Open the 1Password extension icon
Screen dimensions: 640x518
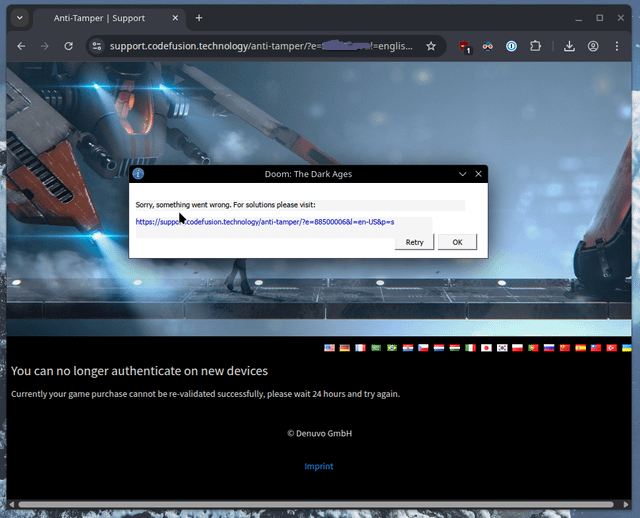pyautogui.click(x=511, y=47)
